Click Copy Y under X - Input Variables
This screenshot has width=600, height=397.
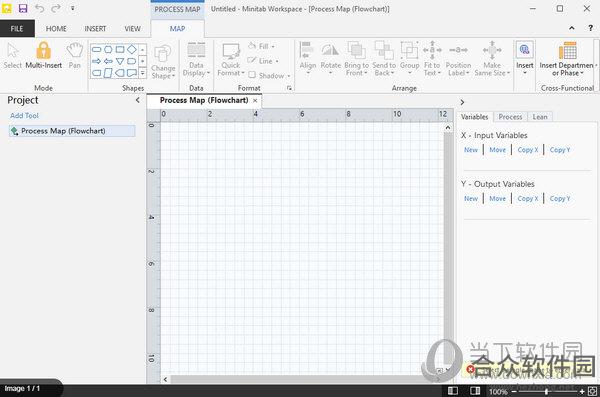click(x=560, y=150)
